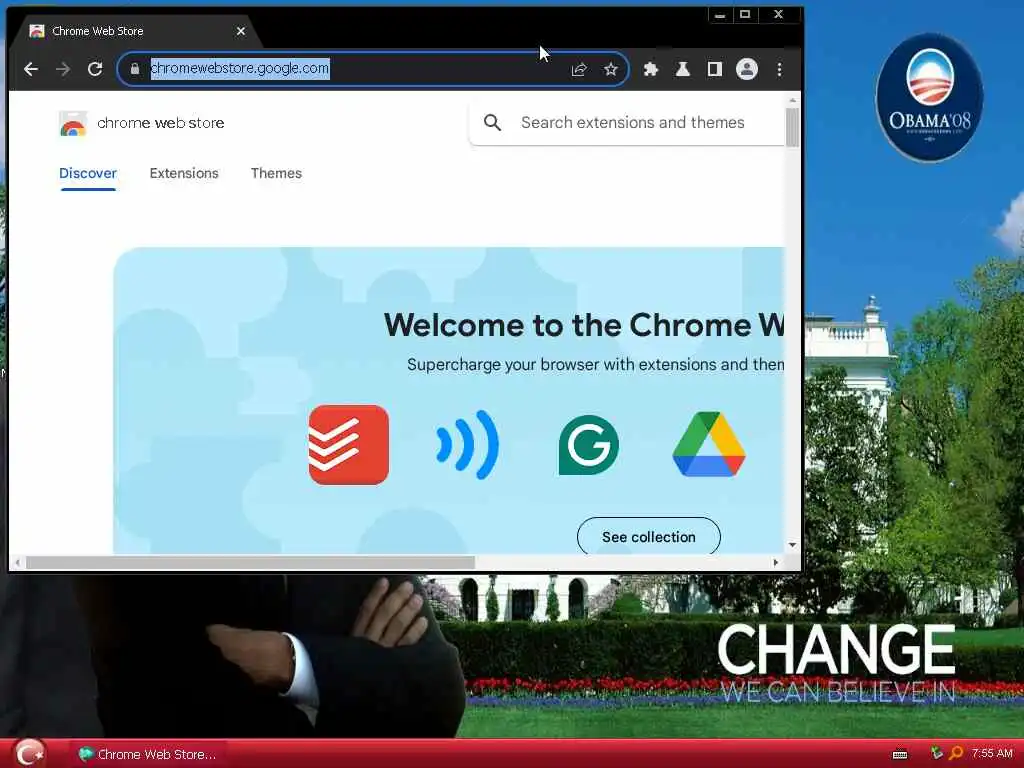Click the magnifier search icon

point(492,123)
